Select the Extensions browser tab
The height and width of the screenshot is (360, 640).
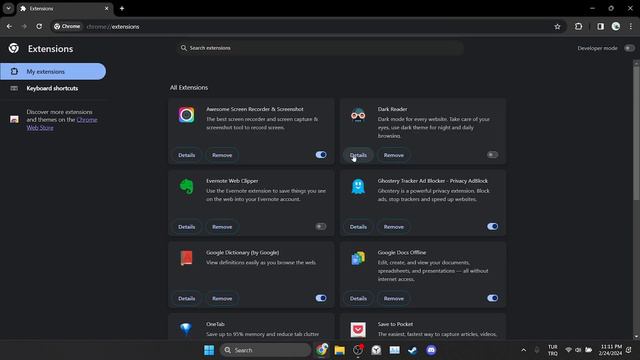click(64, 9)
